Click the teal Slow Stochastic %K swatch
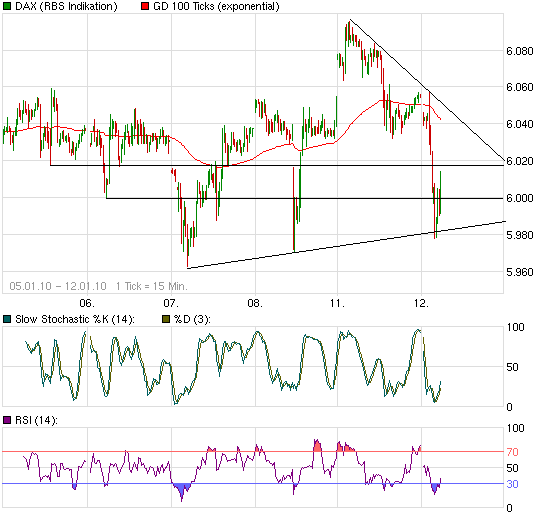This screenshot has width=545, height=516. click(7, 319)
